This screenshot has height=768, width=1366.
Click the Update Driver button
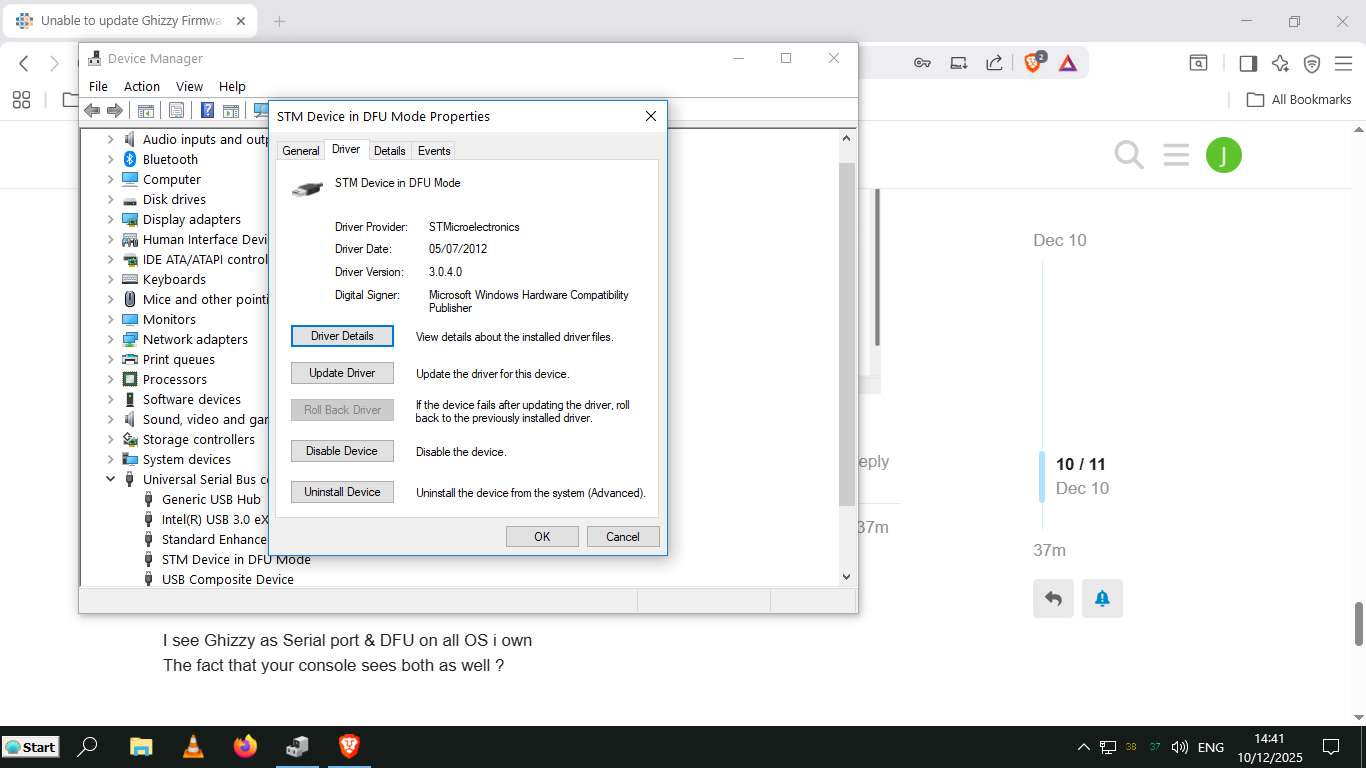(342, 373)
